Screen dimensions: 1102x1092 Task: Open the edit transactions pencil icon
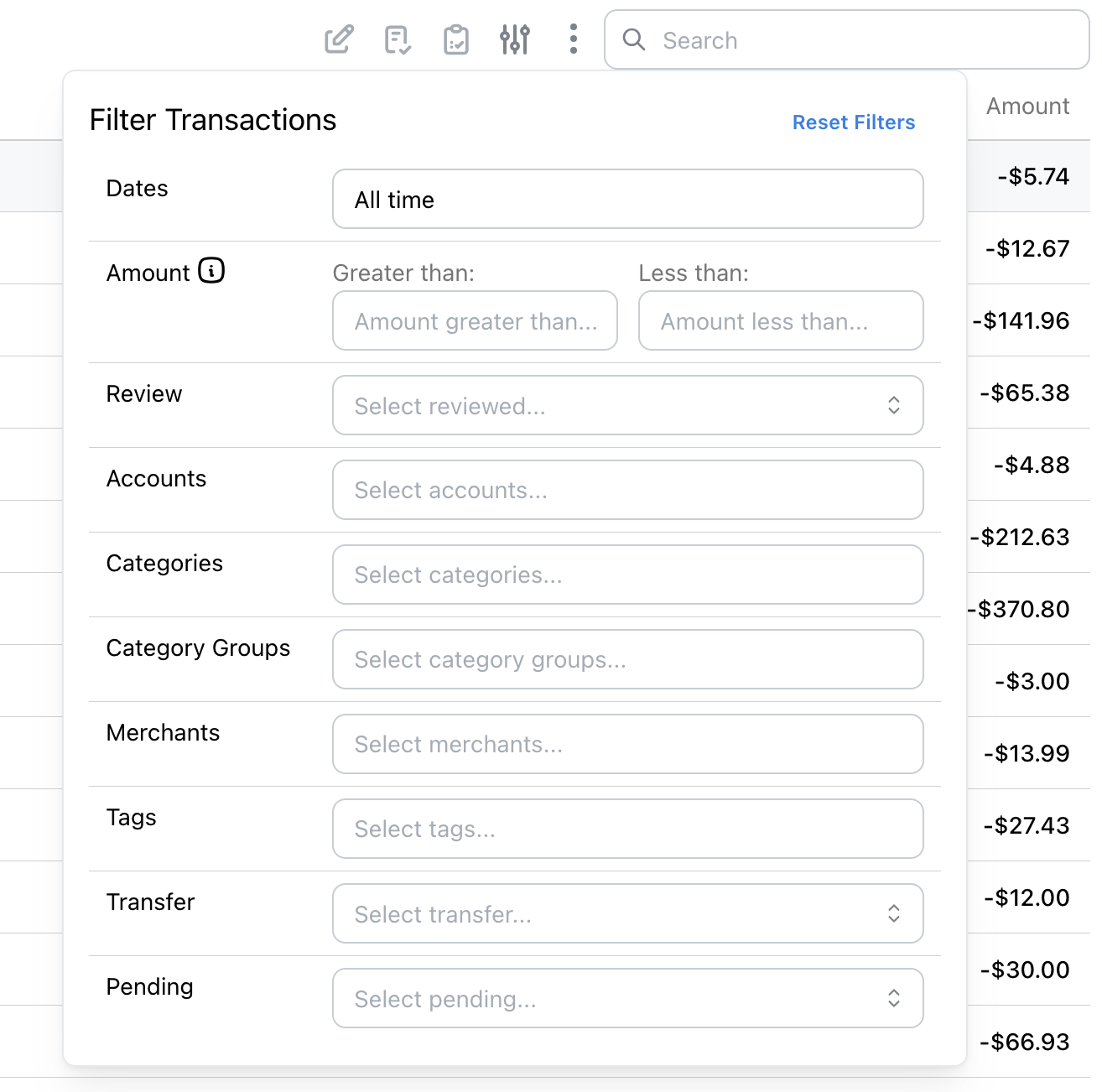tap(339, 39)
